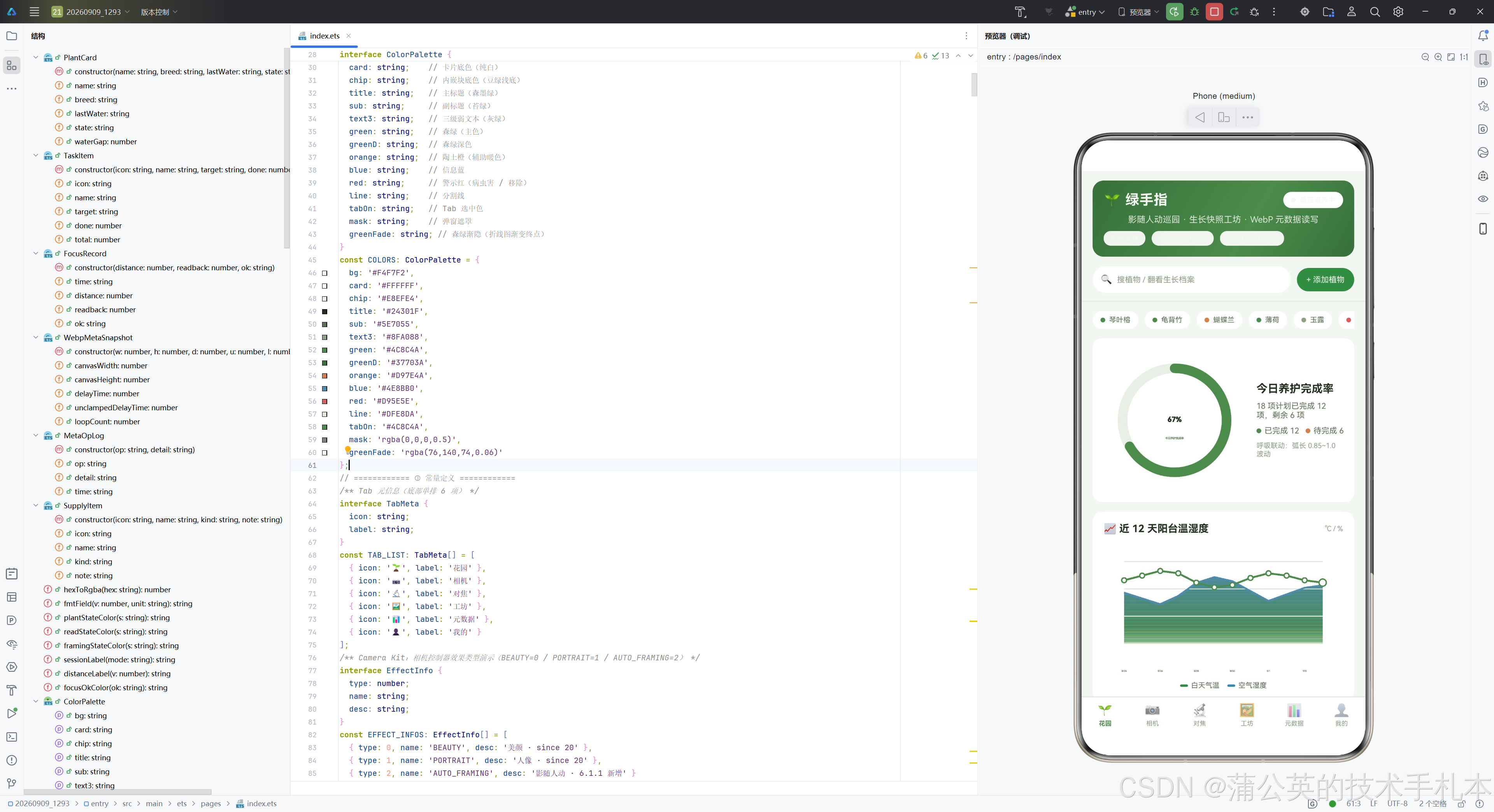Zoom out the previewer
The height and width of the screenshot is (812, 1494).
click(1425, 57)
